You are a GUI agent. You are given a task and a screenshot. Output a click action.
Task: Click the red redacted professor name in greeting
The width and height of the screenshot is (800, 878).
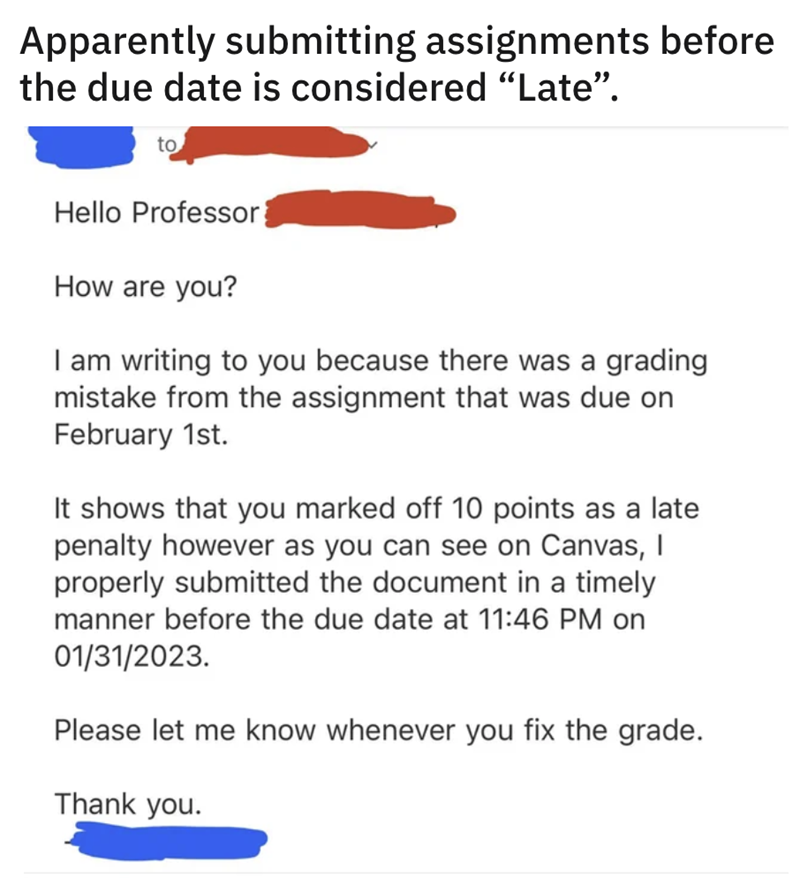point(358,213)
